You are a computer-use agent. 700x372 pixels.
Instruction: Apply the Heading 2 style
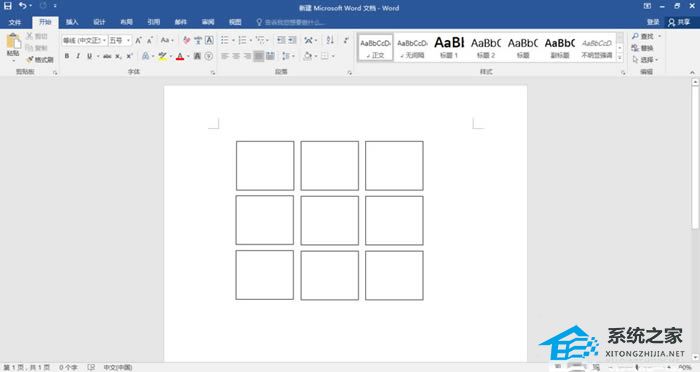pos(486,48)
